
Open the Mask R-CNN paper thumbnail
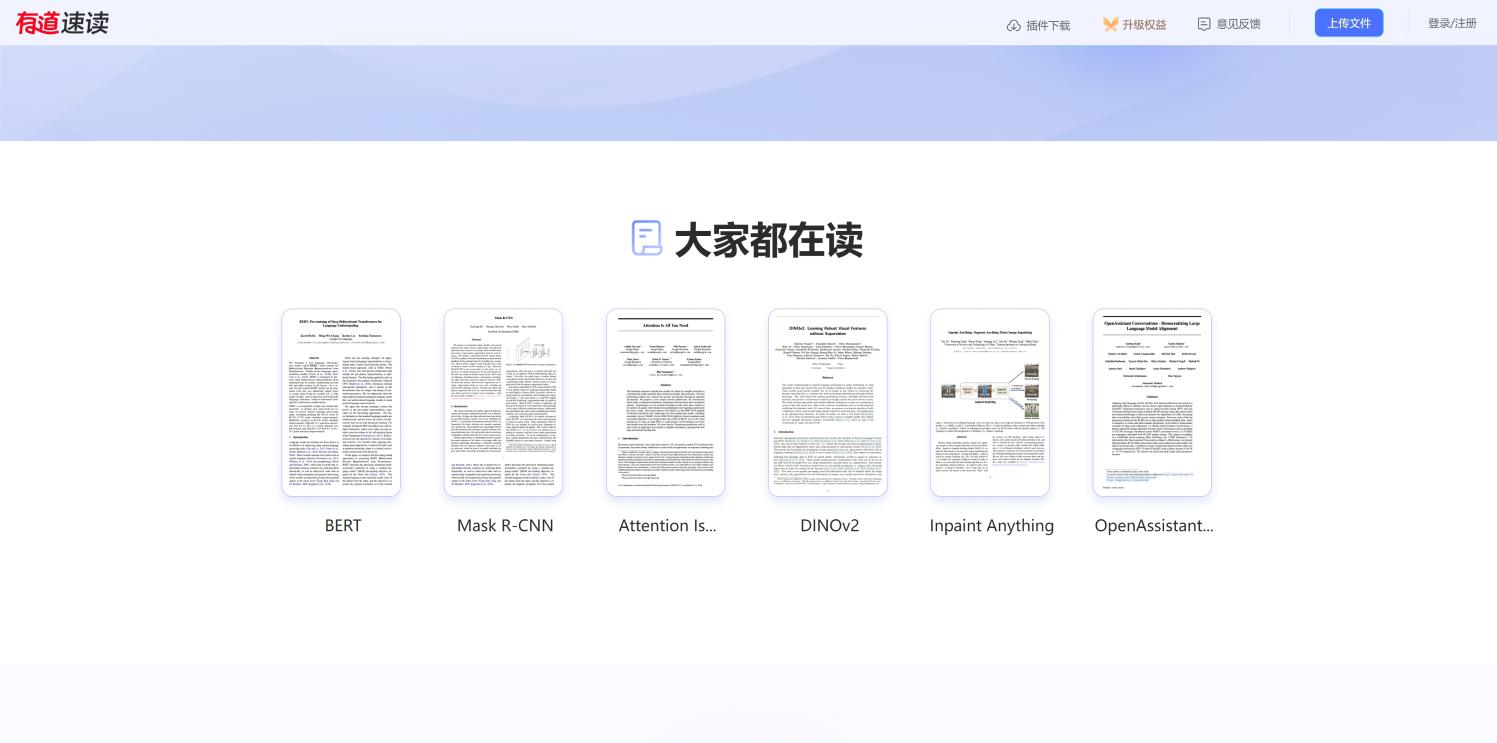tap(503, 402)
